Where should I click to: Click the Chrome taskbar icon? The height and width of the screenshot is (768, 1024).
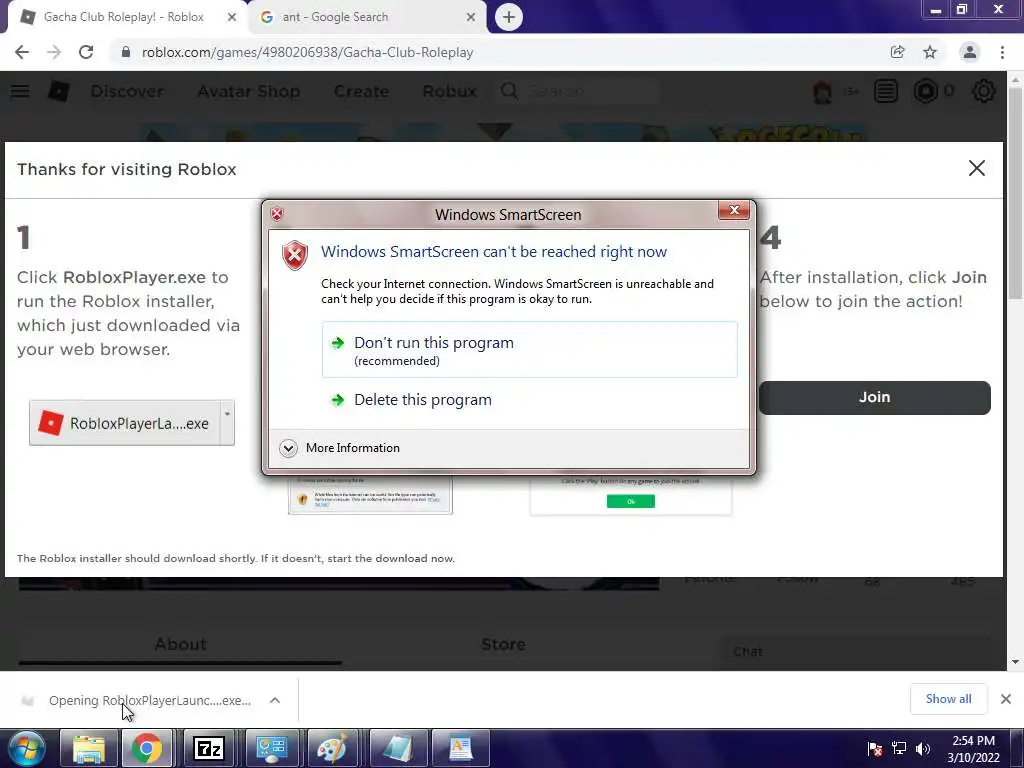click(147, 748)
